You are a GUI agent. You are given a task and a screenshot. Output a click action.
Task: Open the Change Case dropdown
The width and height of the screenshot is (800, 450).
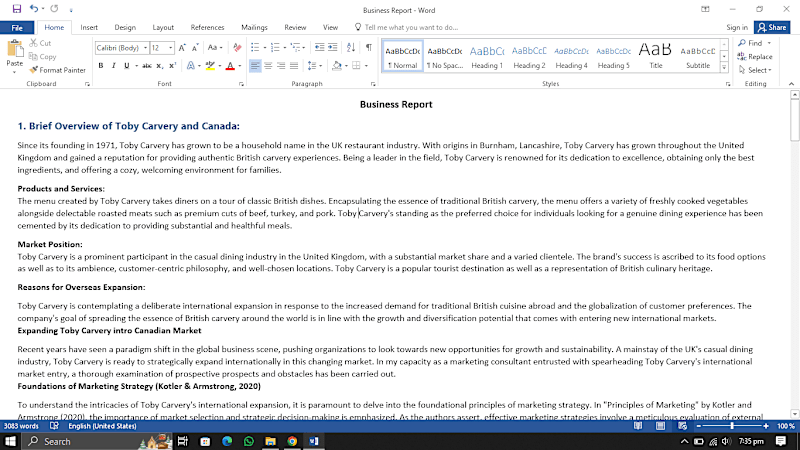coord(215,48)
